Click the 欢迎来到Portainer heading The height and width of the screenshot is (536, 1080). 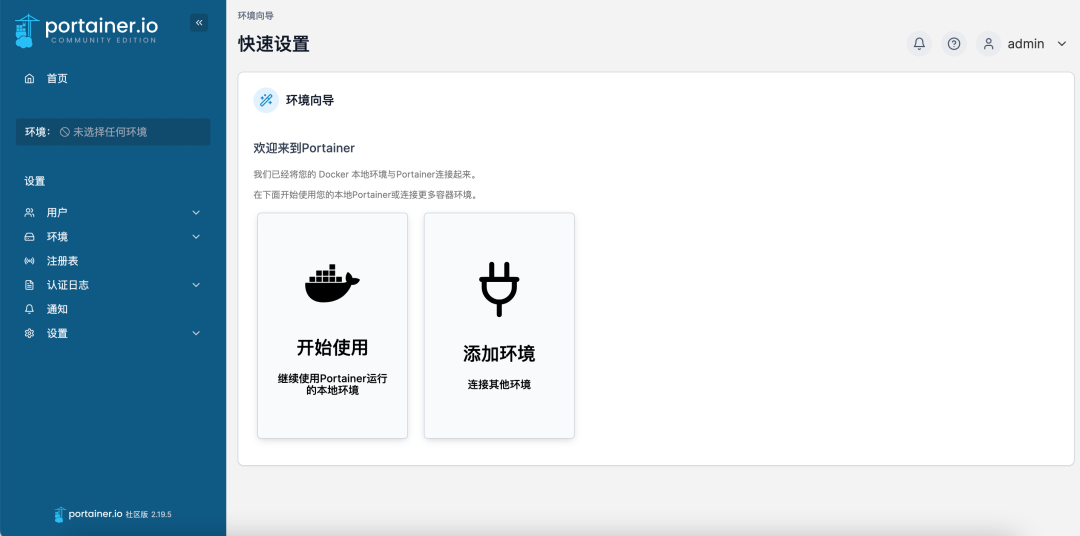point(304,148)
